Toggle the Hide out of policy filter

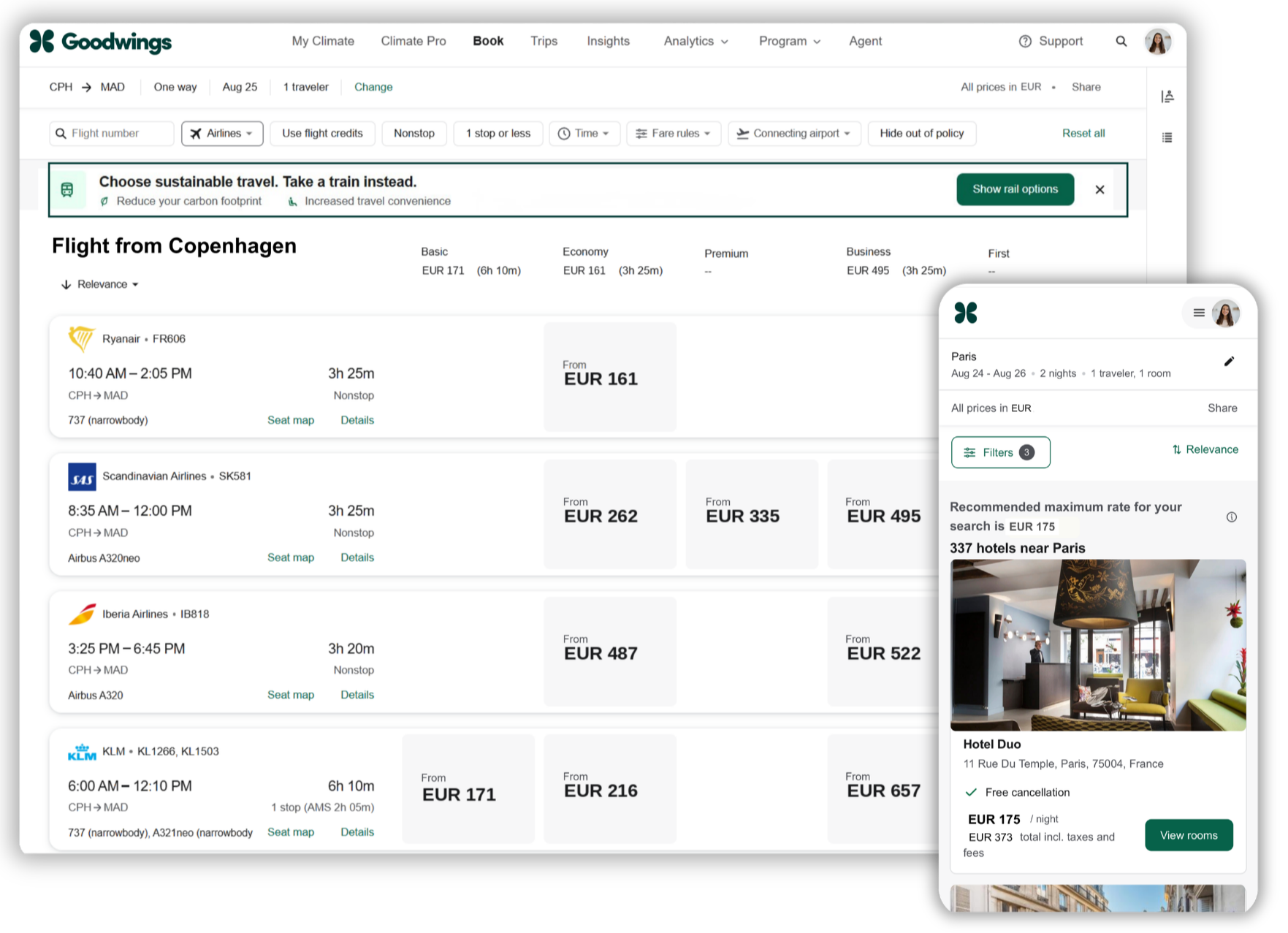pos(922,134)
